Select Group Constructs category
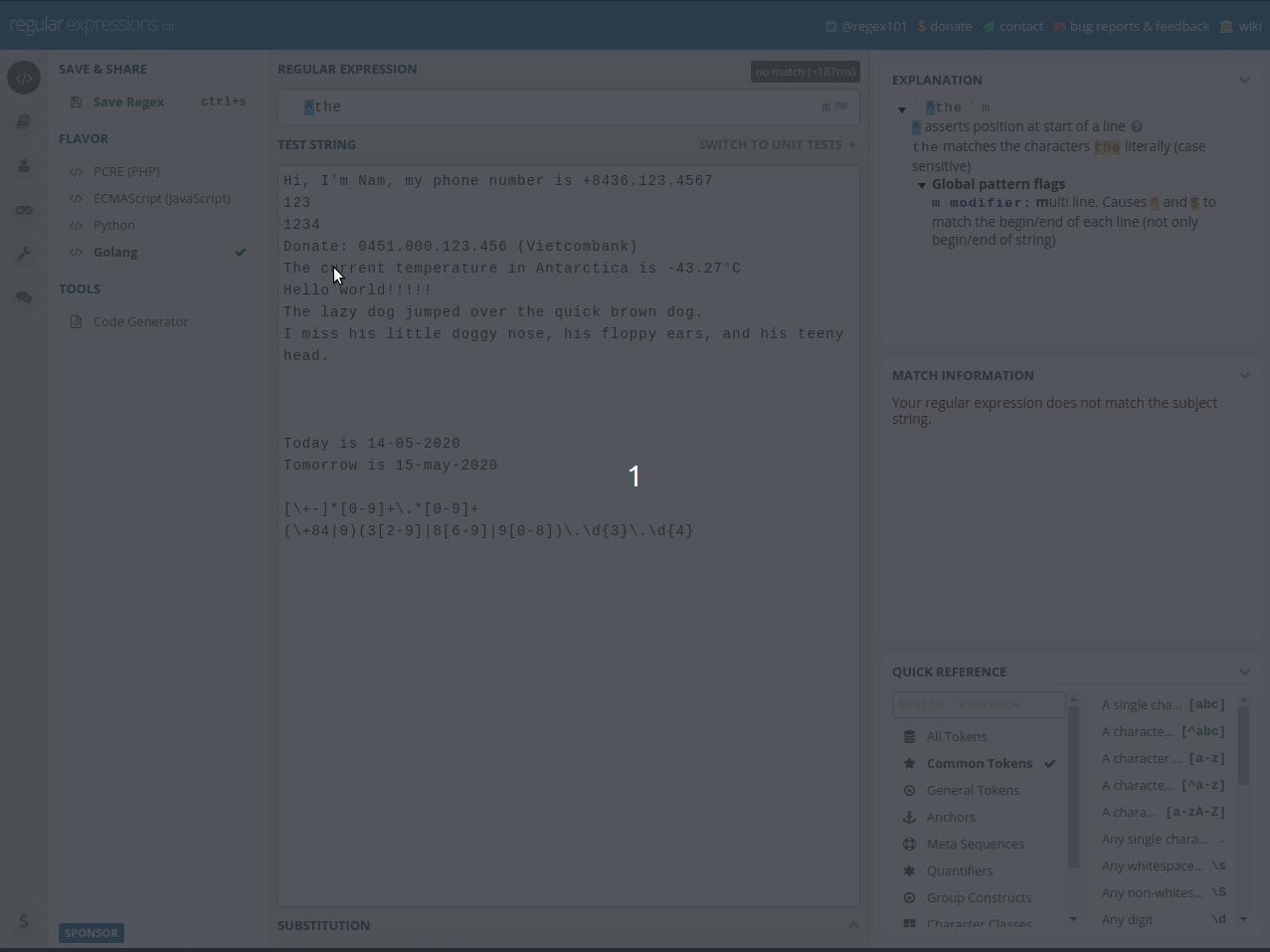Screen dimensions: 1270x952 point(980,897)
